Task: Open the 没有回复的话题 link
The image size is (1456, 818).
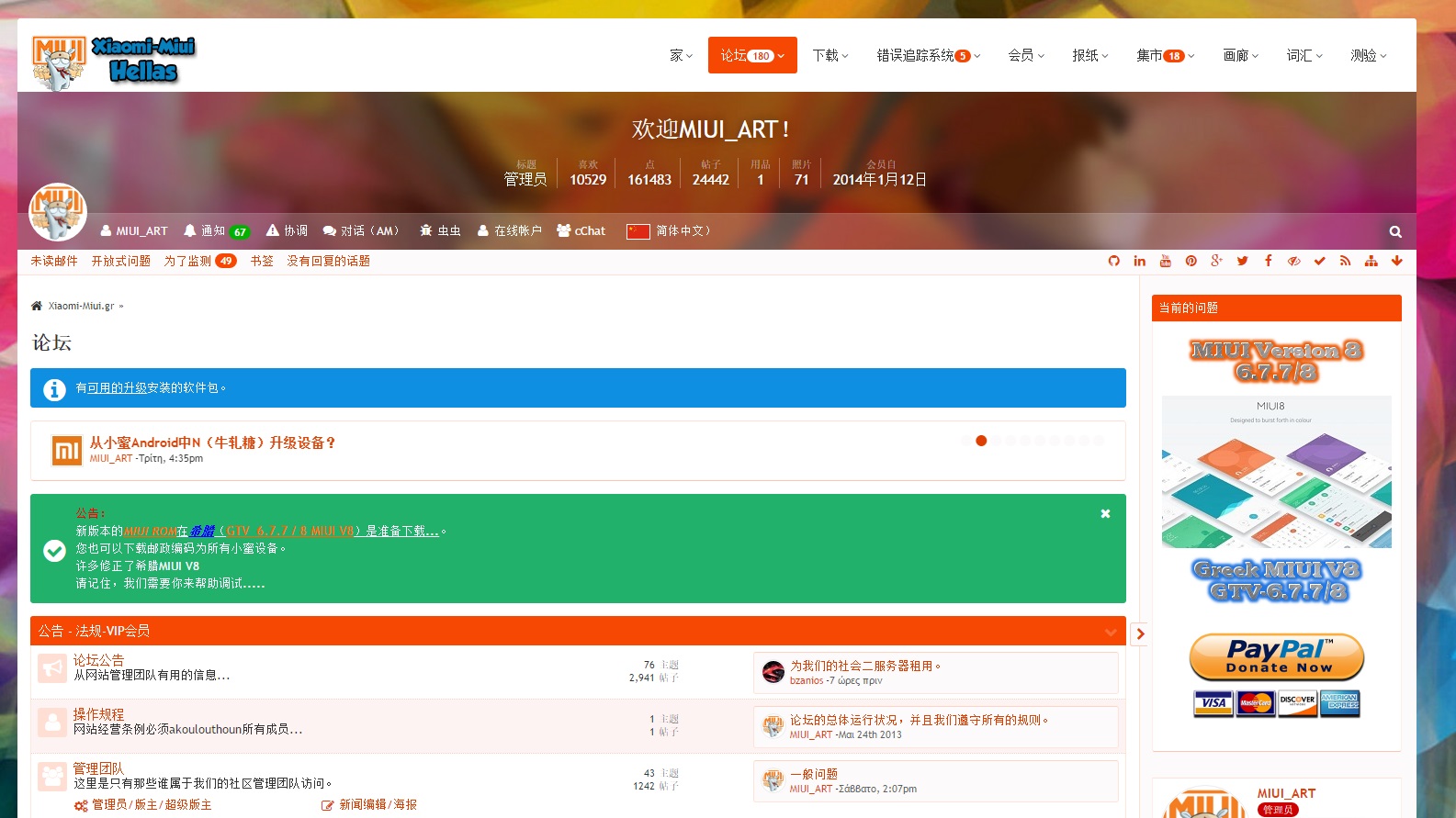Action: tap(329, 261)
